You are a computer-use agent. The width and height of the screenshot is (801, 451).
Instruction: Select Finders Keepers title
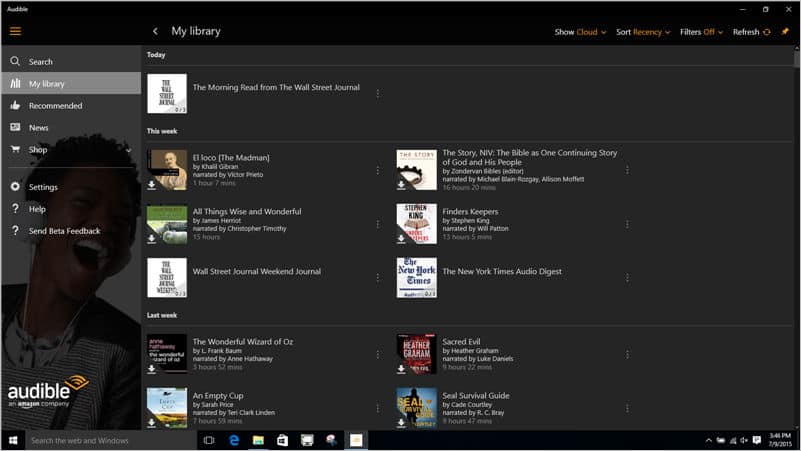(470, 211)
